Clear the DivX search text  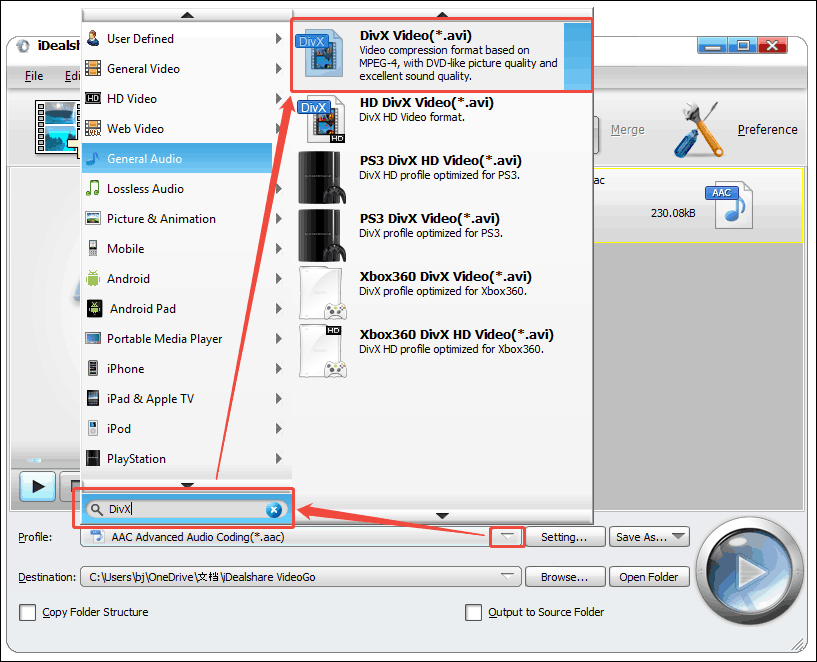coord(274,510)
